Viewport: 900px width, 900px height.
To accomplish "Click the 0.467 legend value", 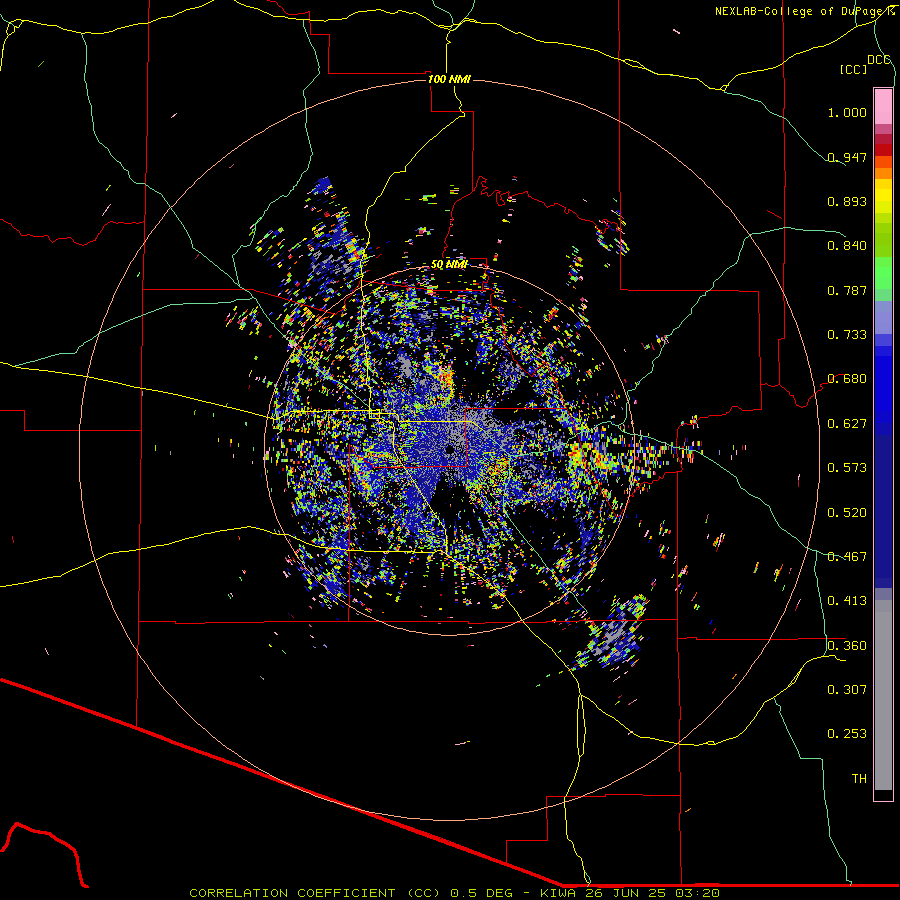I will click(847, 557).
